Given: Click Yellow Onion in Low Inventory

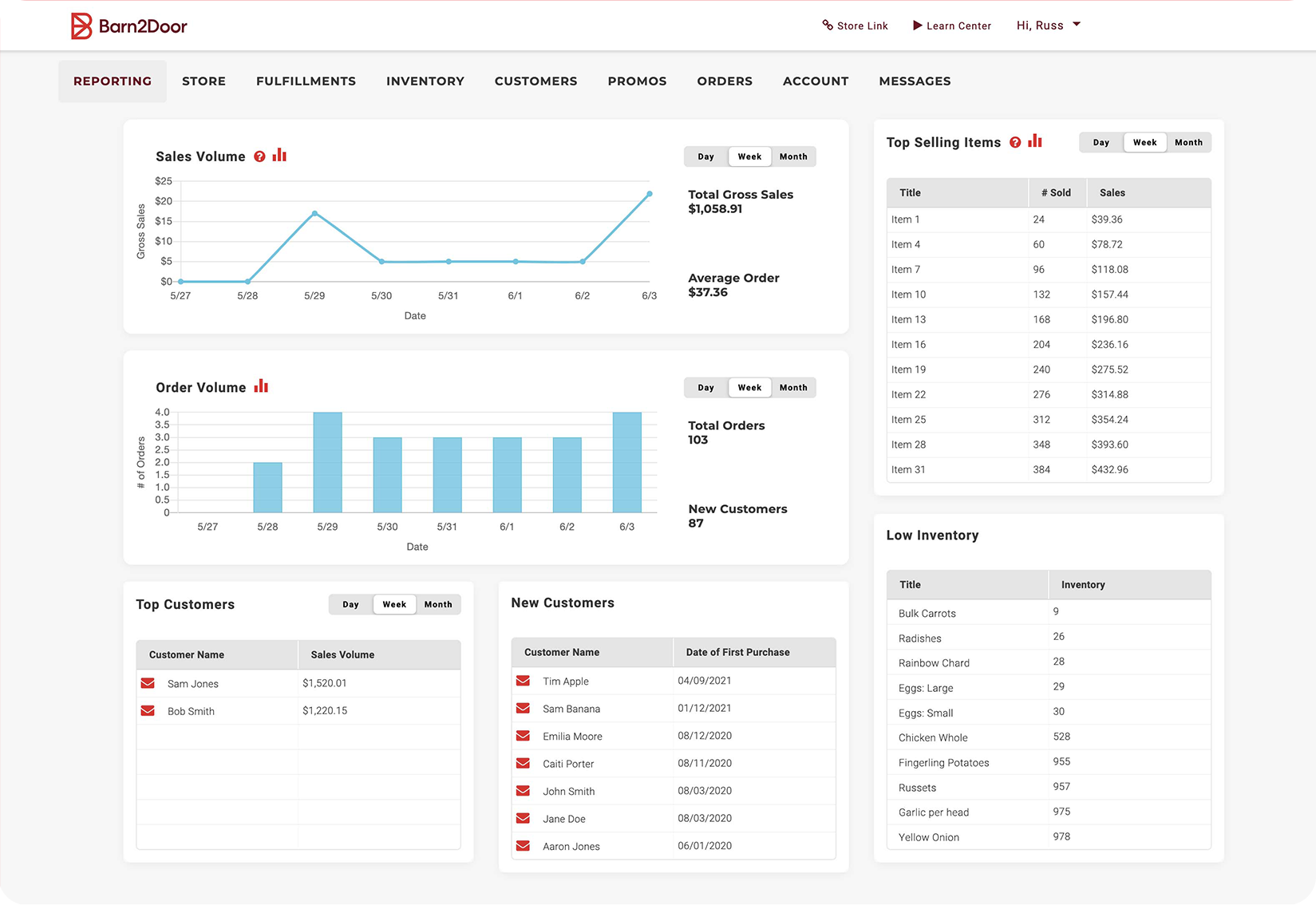Looking at the screenshot, I should coord(929,837).
